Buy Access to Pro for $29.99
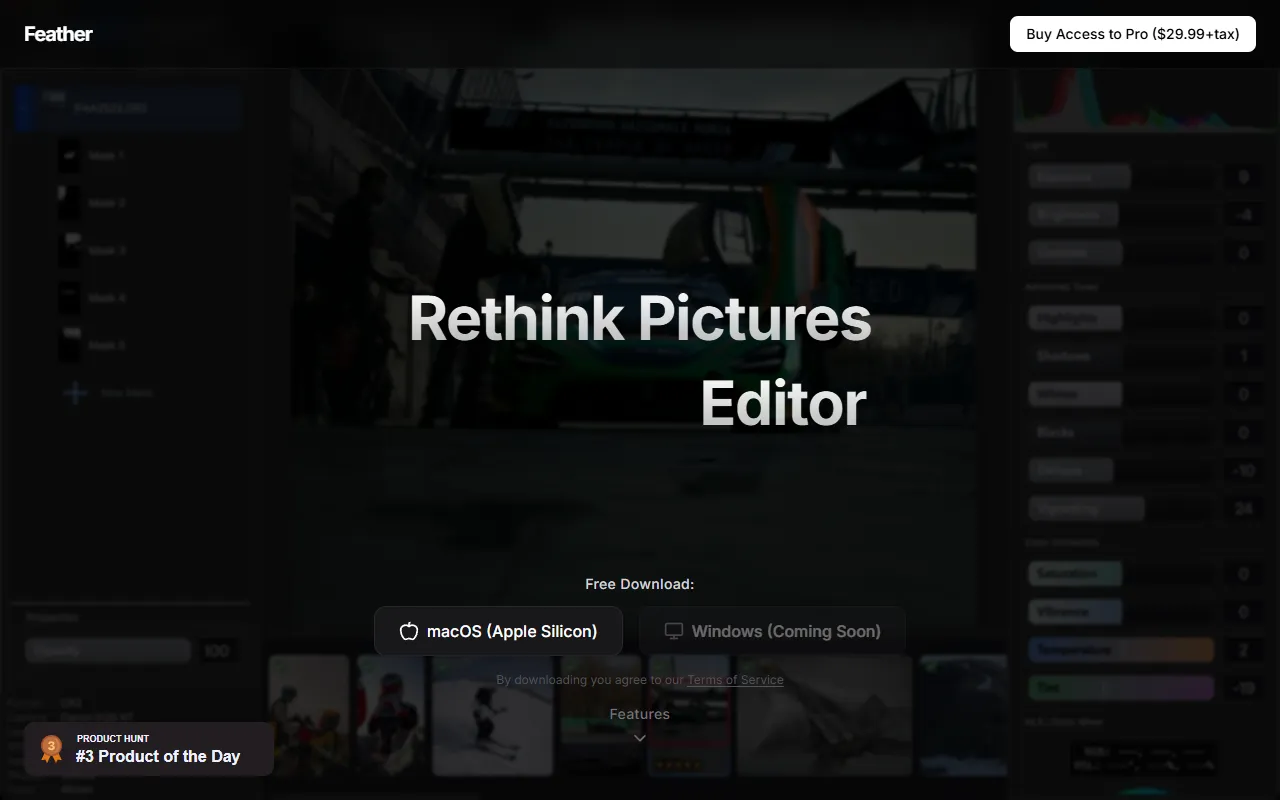1280x800 pixels. (1133, 34)
